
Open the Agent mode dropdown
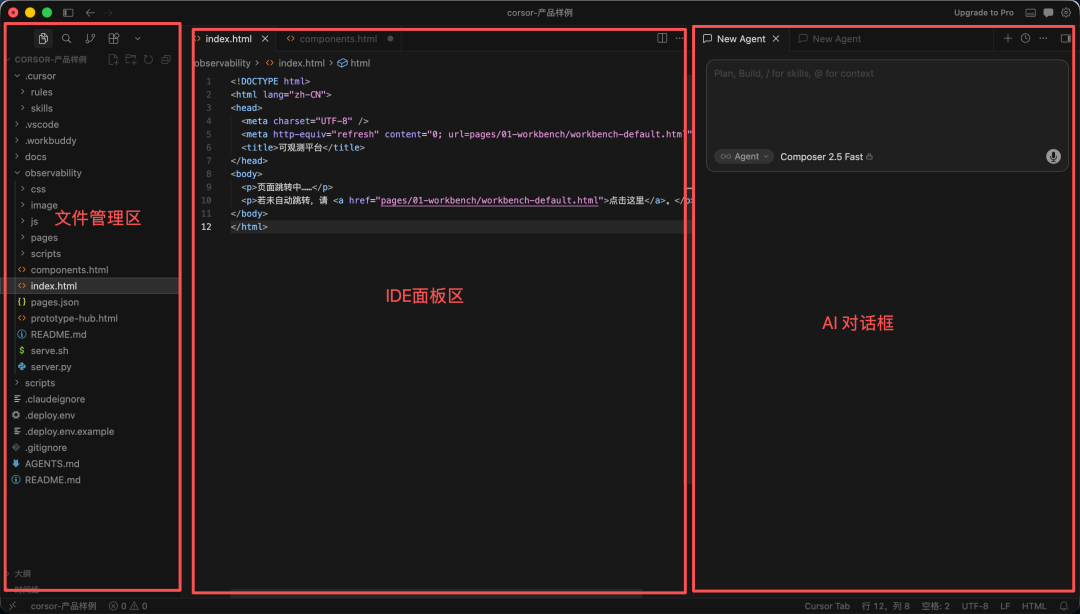744,157
